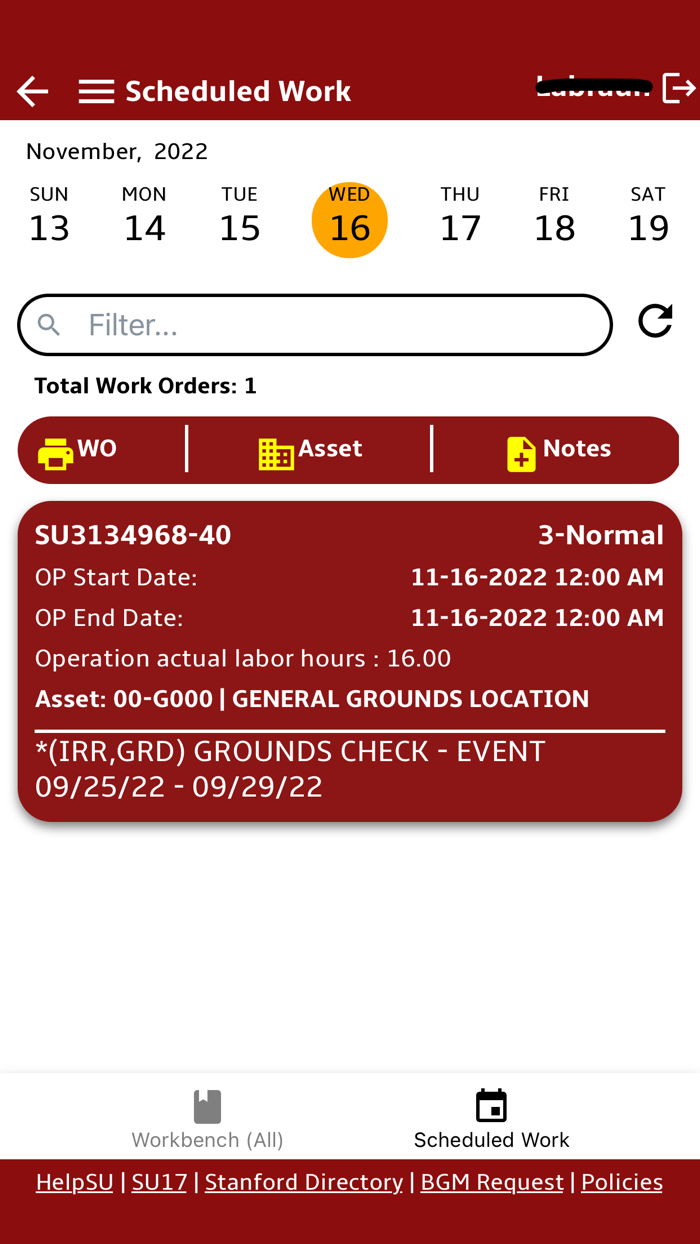This screenshot has height=1244, width=700.
Task: Tap the logout icon
Action: (679, 88)
